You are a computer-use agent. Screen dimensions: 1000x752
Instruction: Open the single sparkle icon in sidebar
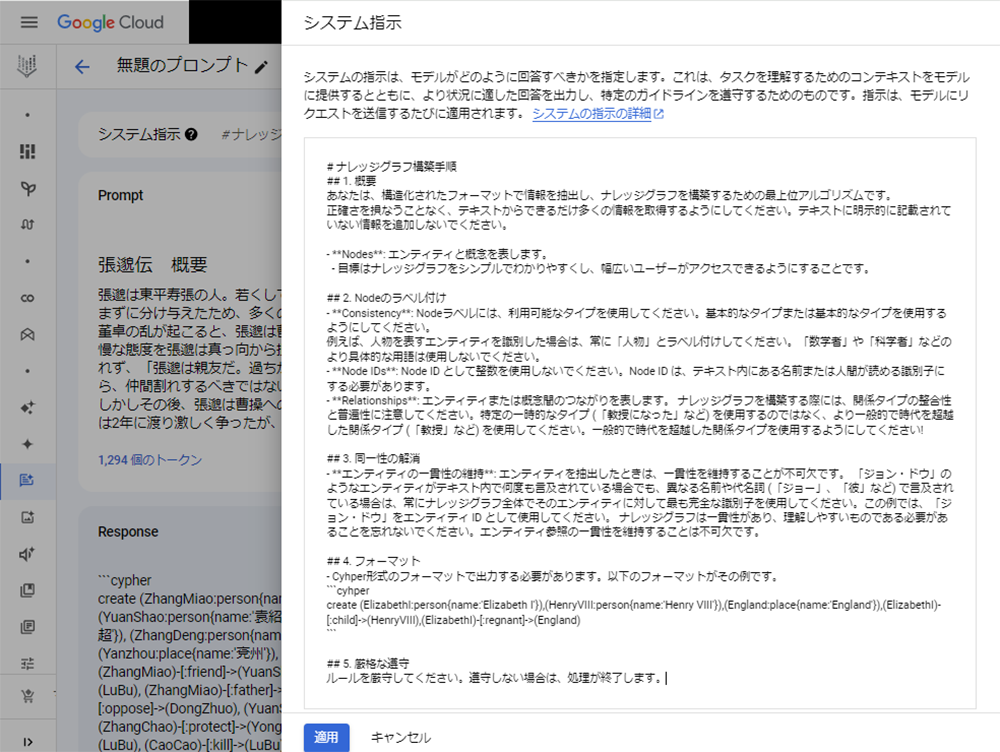click(27, 444)
